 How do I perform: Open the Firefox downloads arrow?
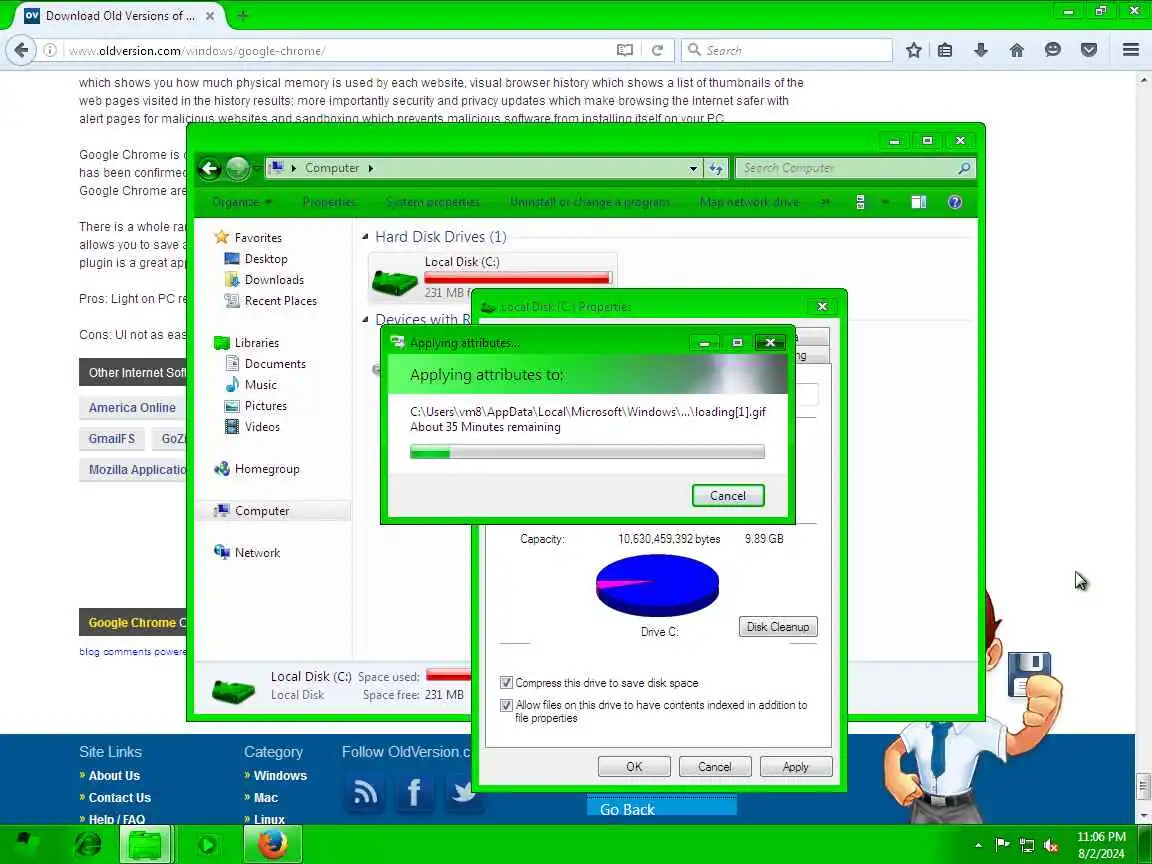(980, 50)
